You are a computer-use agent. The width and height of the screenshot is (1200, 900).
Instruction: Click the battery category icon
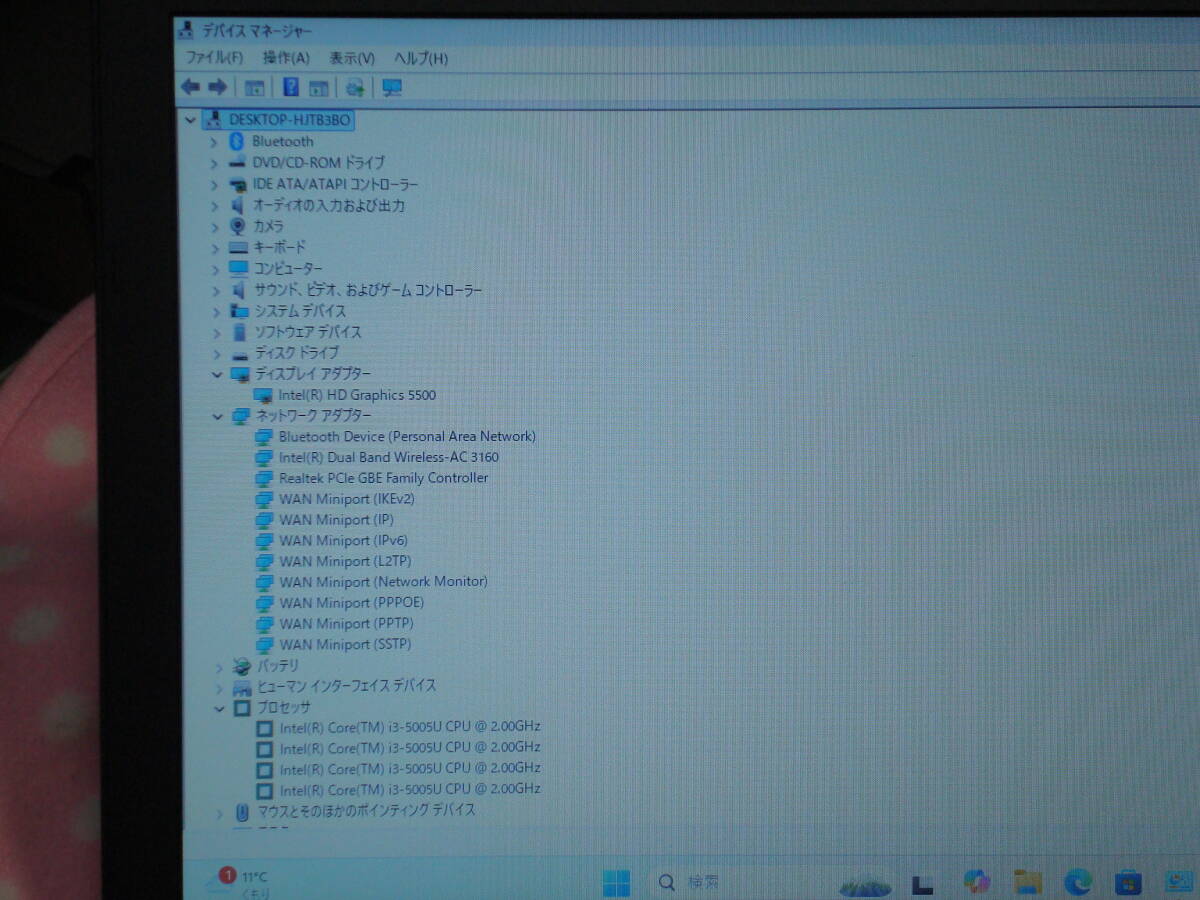tap(241, 666)
